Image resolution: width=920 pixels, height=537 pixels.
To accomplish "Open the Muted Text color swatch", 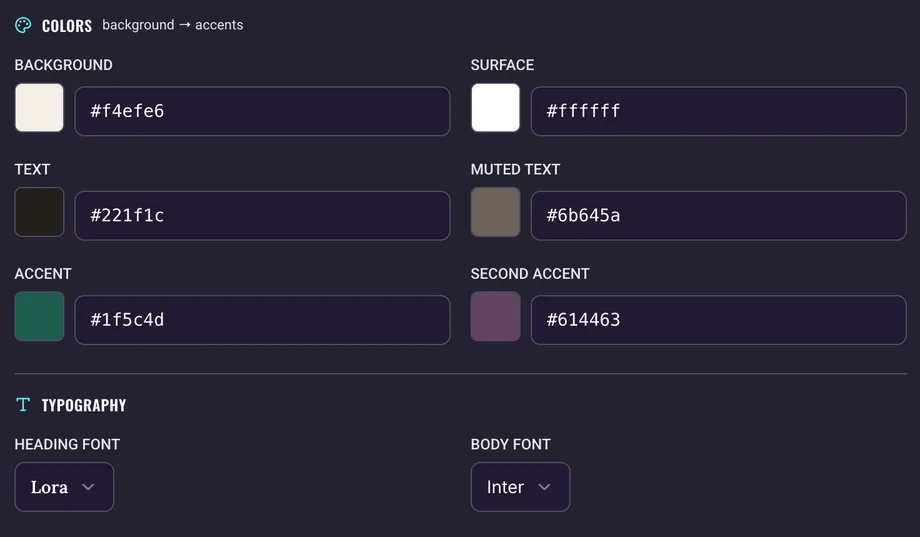I will point(495,212).
